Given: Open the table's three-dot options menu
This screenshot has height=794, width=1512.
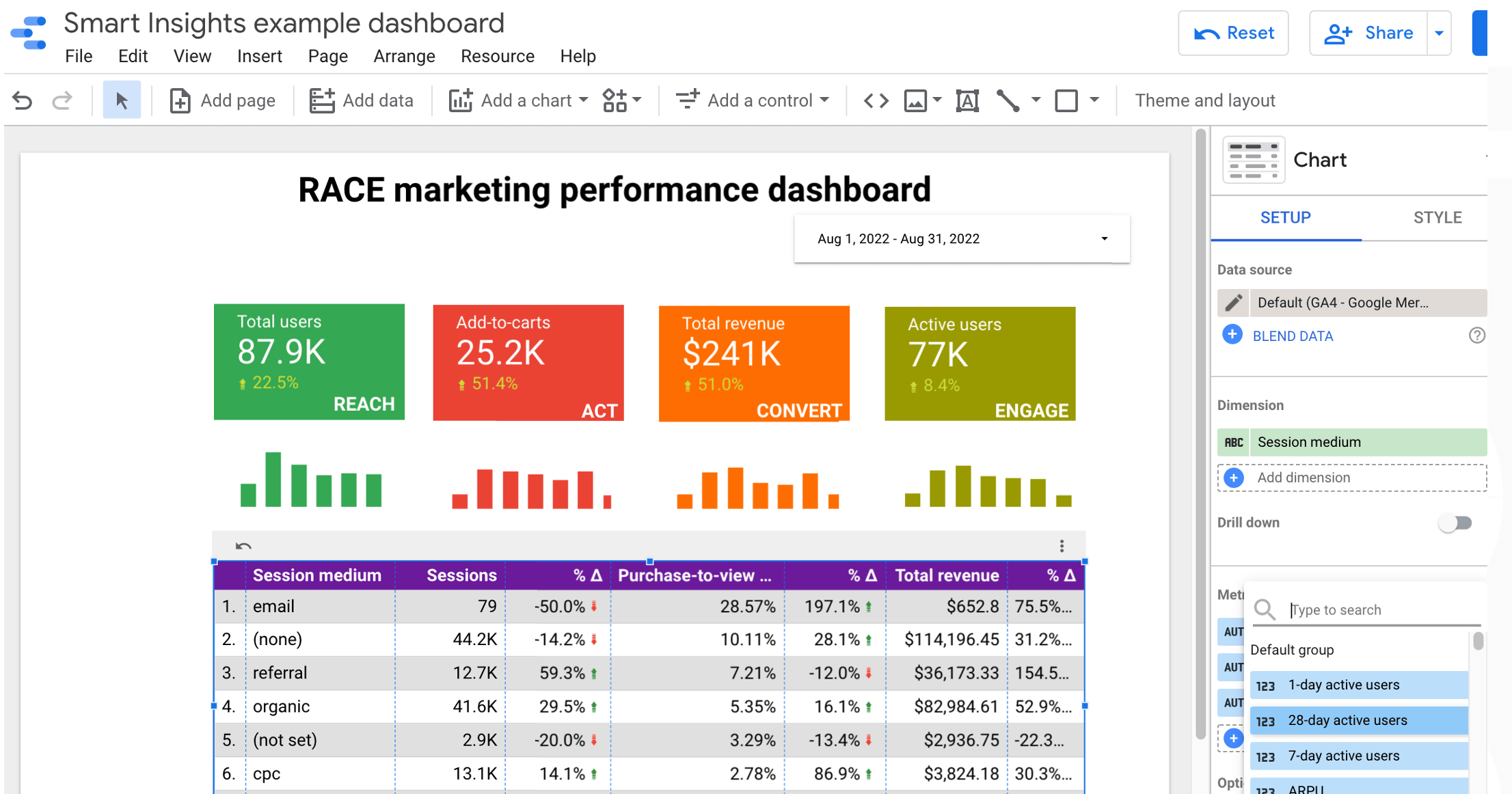Looking at the screenshot, I should (x=1062, y=545).
